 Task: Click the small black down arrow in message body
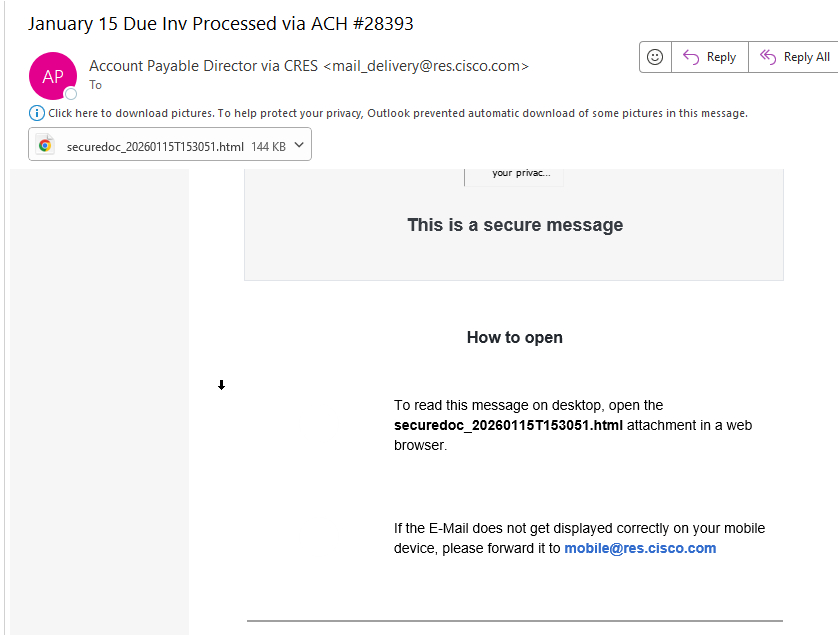tap(222, 385)
